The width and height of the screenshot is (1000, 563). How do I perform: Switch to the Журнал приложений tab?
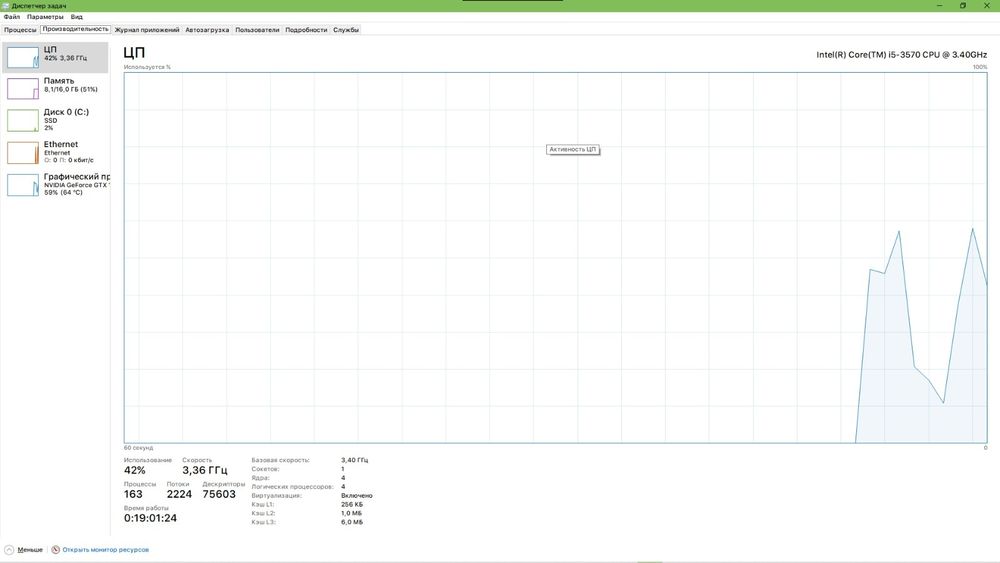pyautogui.click(x=147, y=30)
